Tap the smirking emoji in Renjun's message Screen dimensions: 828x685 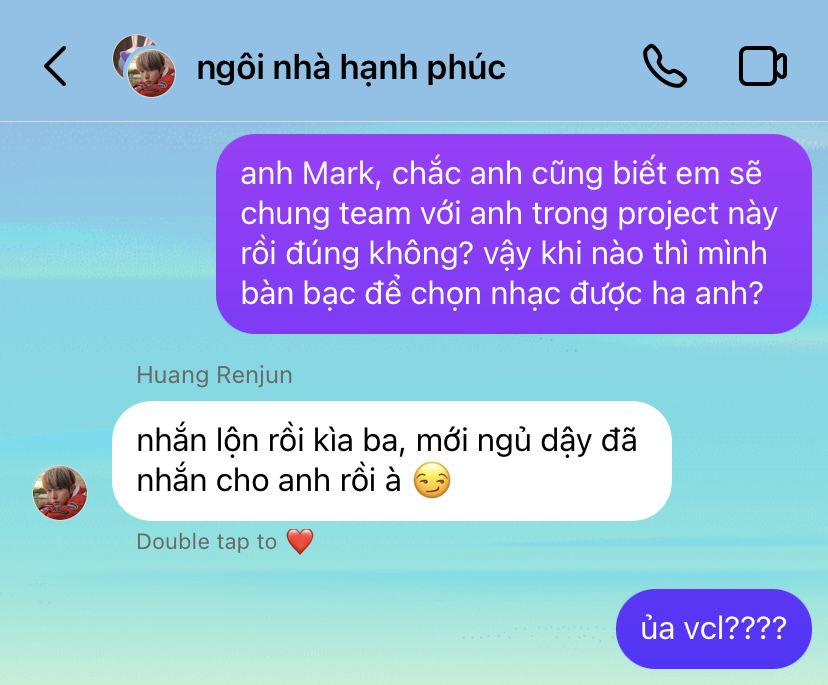431,481
